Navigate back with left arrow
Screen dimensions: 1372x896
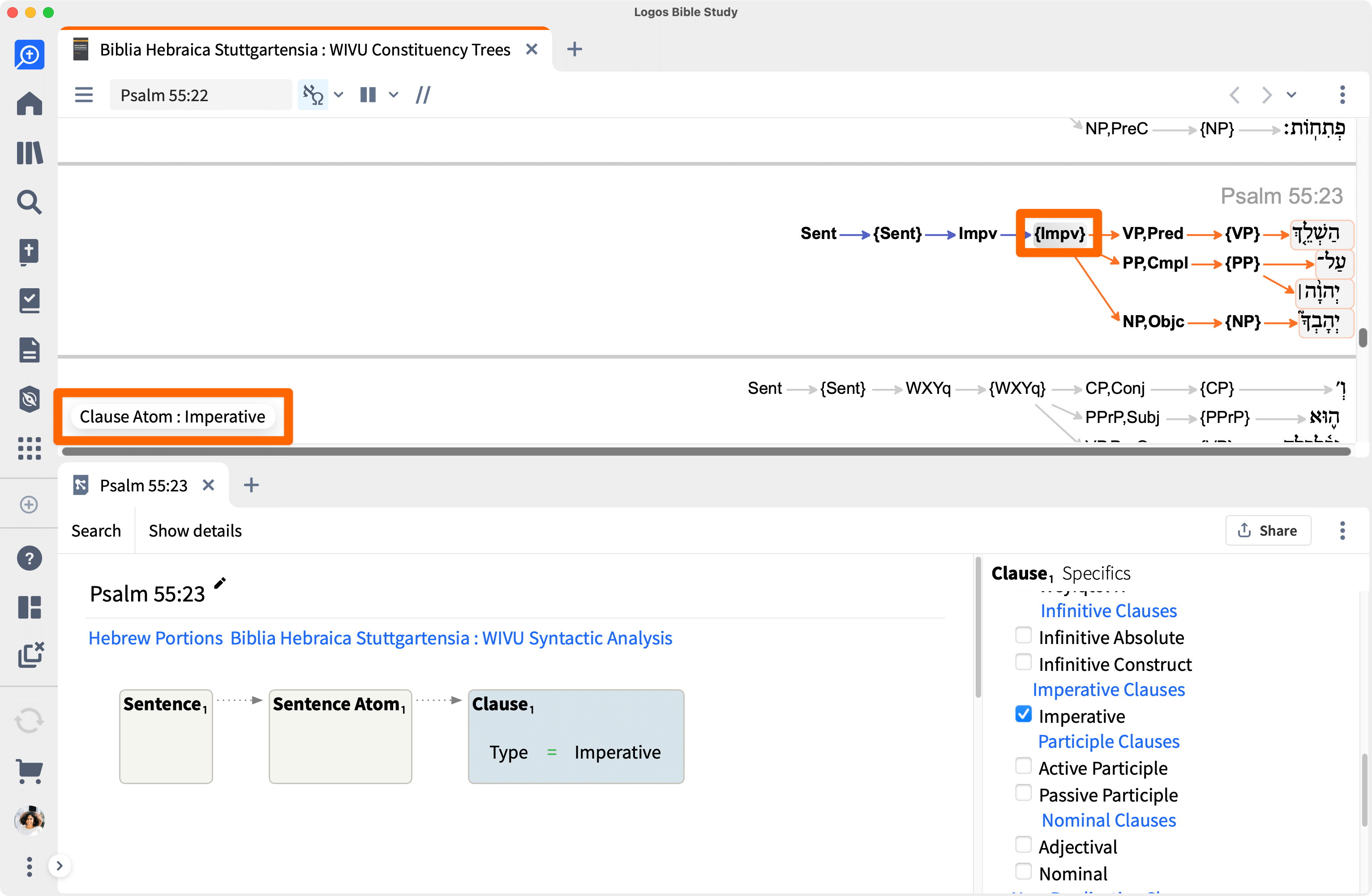click(1234, 94)
